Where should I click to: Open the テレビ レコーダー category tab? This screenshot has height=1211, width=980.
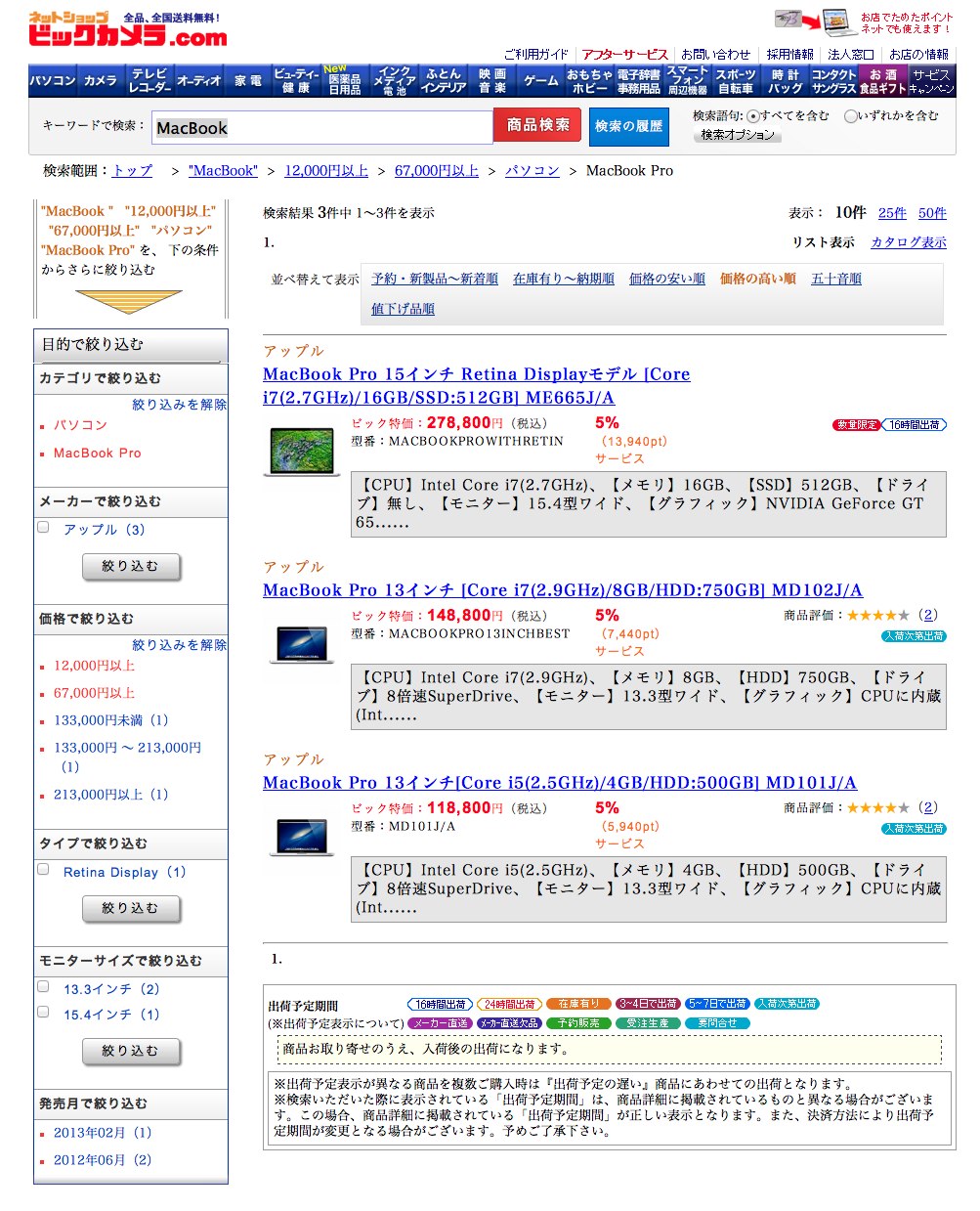[x=149, y=81]
